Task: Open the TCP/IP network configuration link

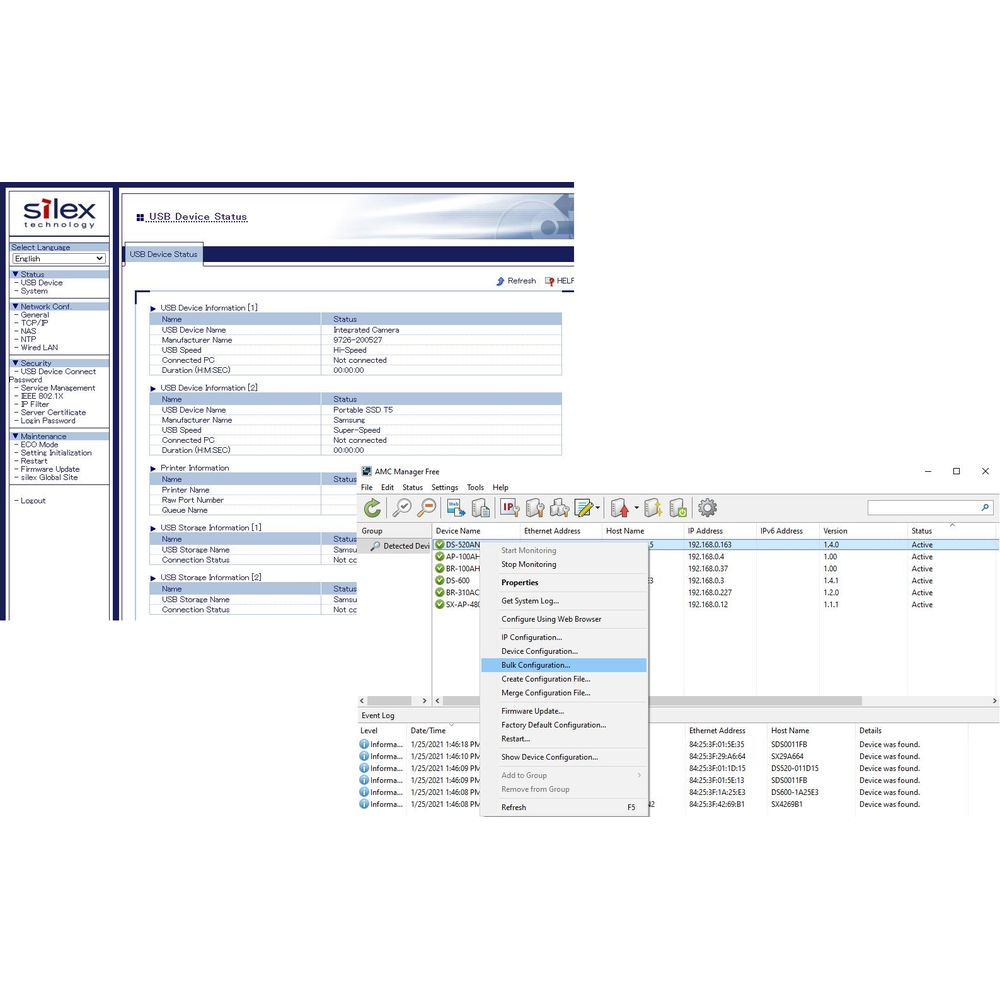Action: coord(34,323)
